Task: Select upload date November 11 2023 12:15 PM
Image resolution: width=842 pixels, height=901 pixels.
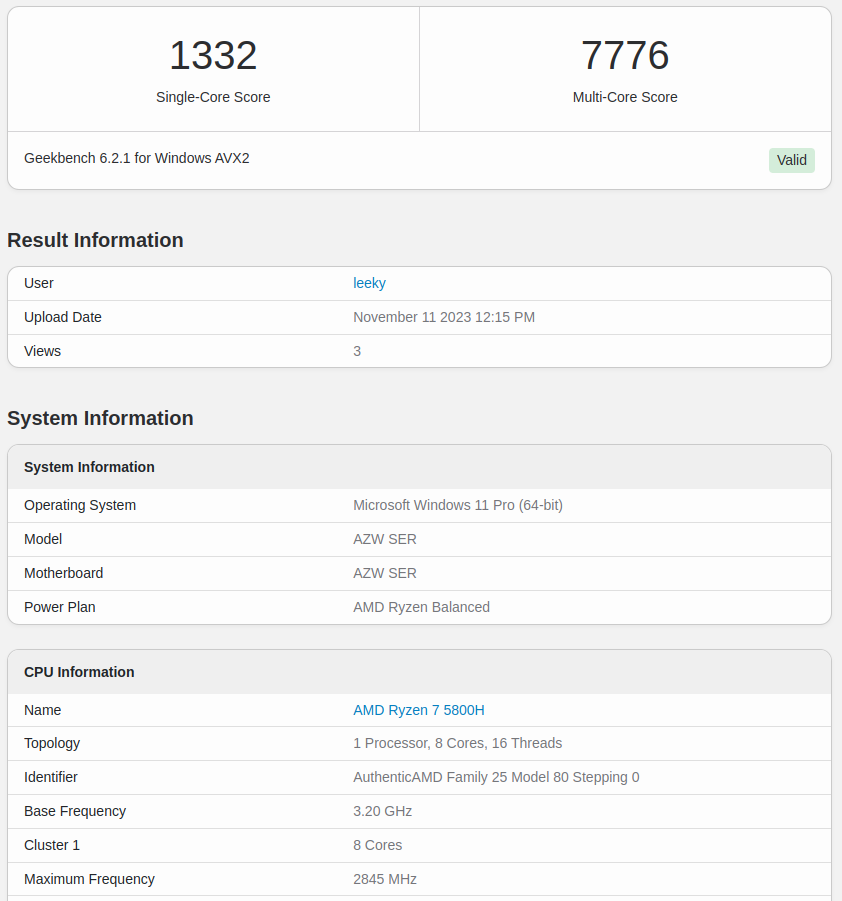Action: point(444,317)
